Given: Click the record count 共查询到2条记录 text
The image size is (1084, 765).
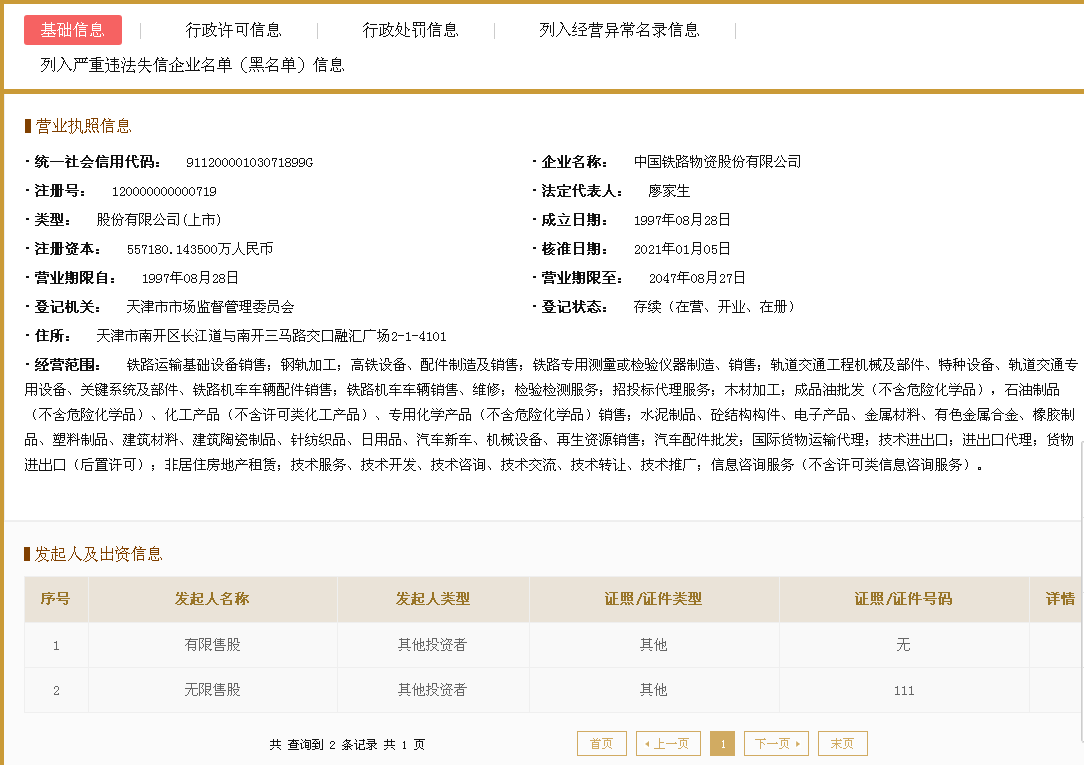Looking at the screenshot, I should (324, 744).
